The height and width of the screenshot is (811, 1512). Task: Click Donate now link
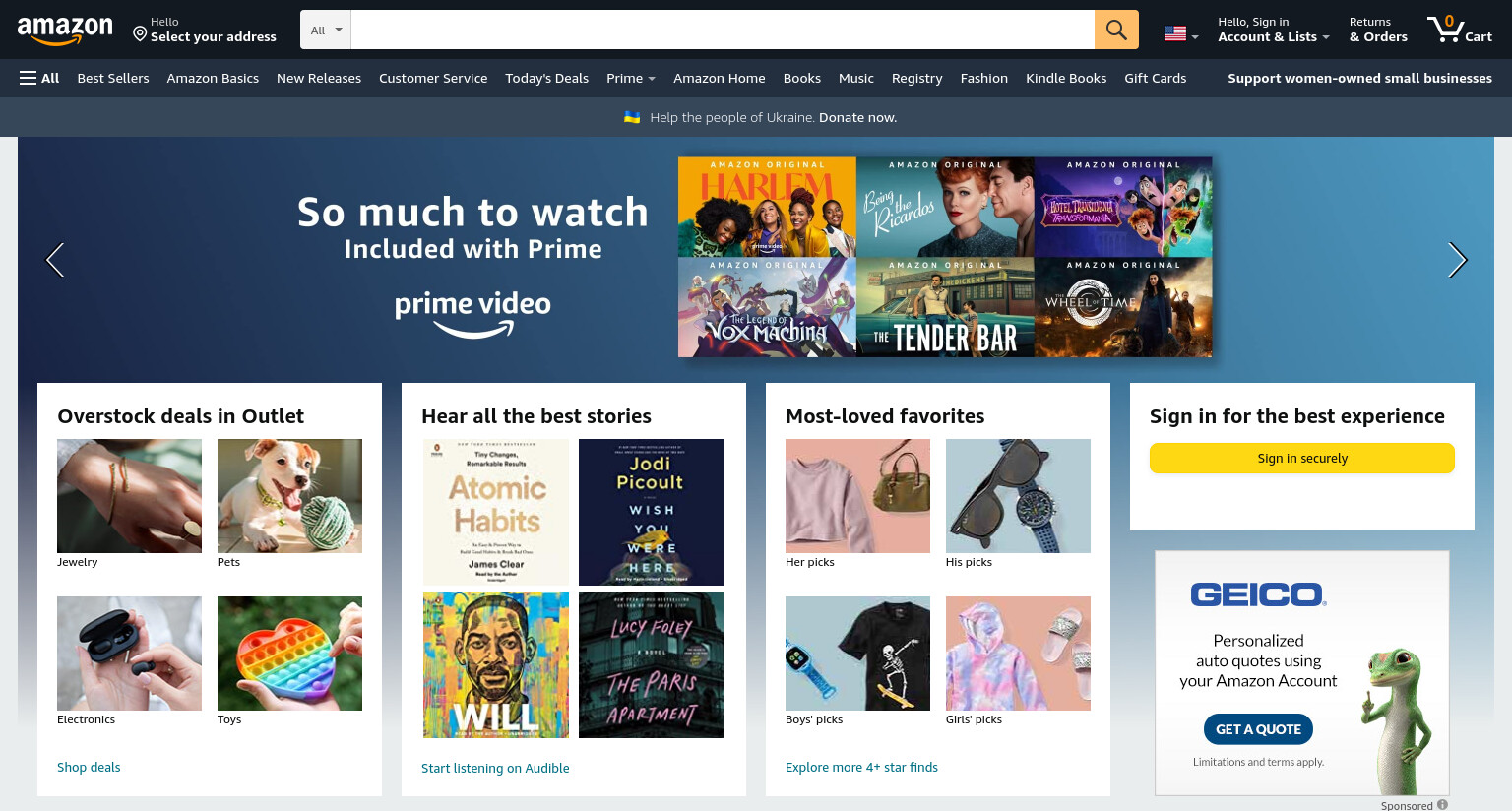point(857,117)
